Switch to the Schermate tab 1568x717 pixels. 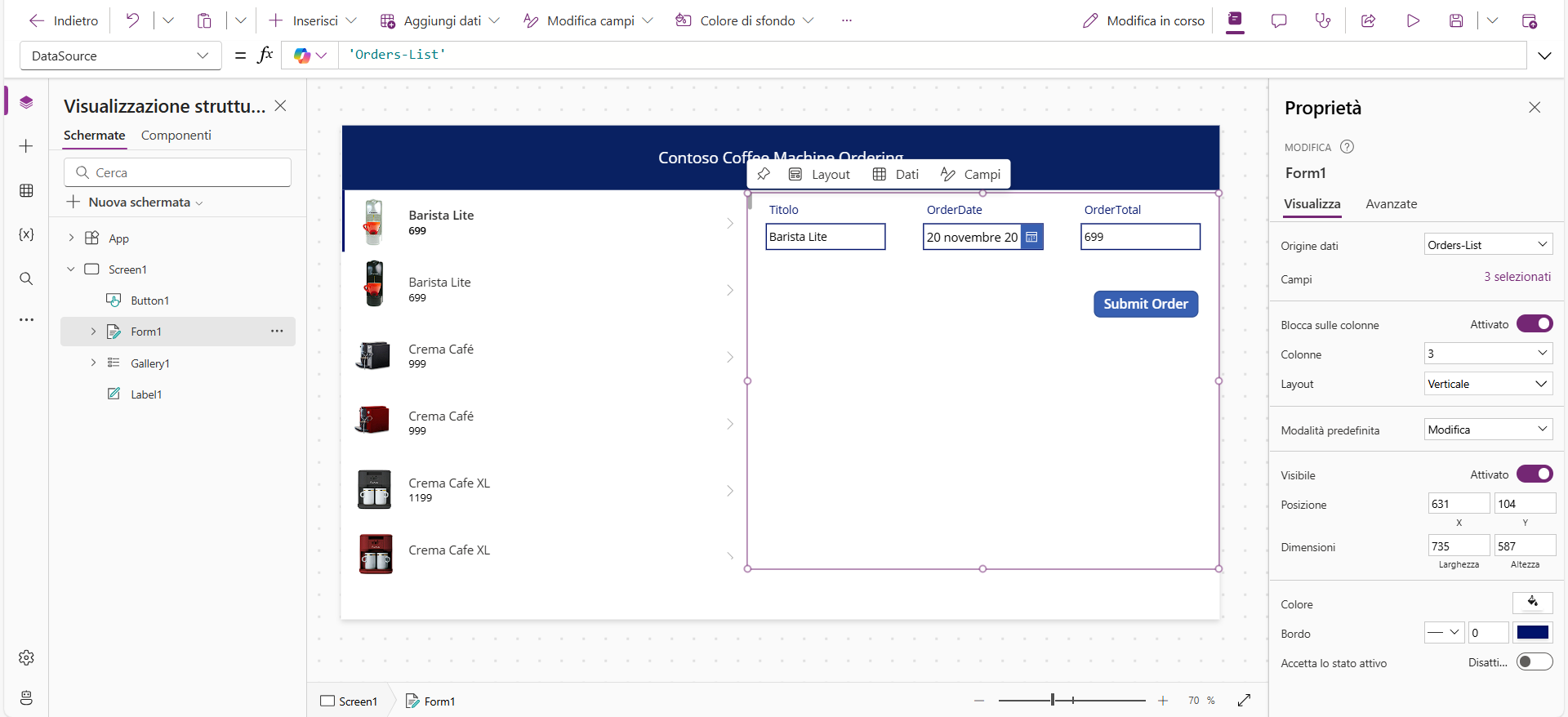pos(95,136)
